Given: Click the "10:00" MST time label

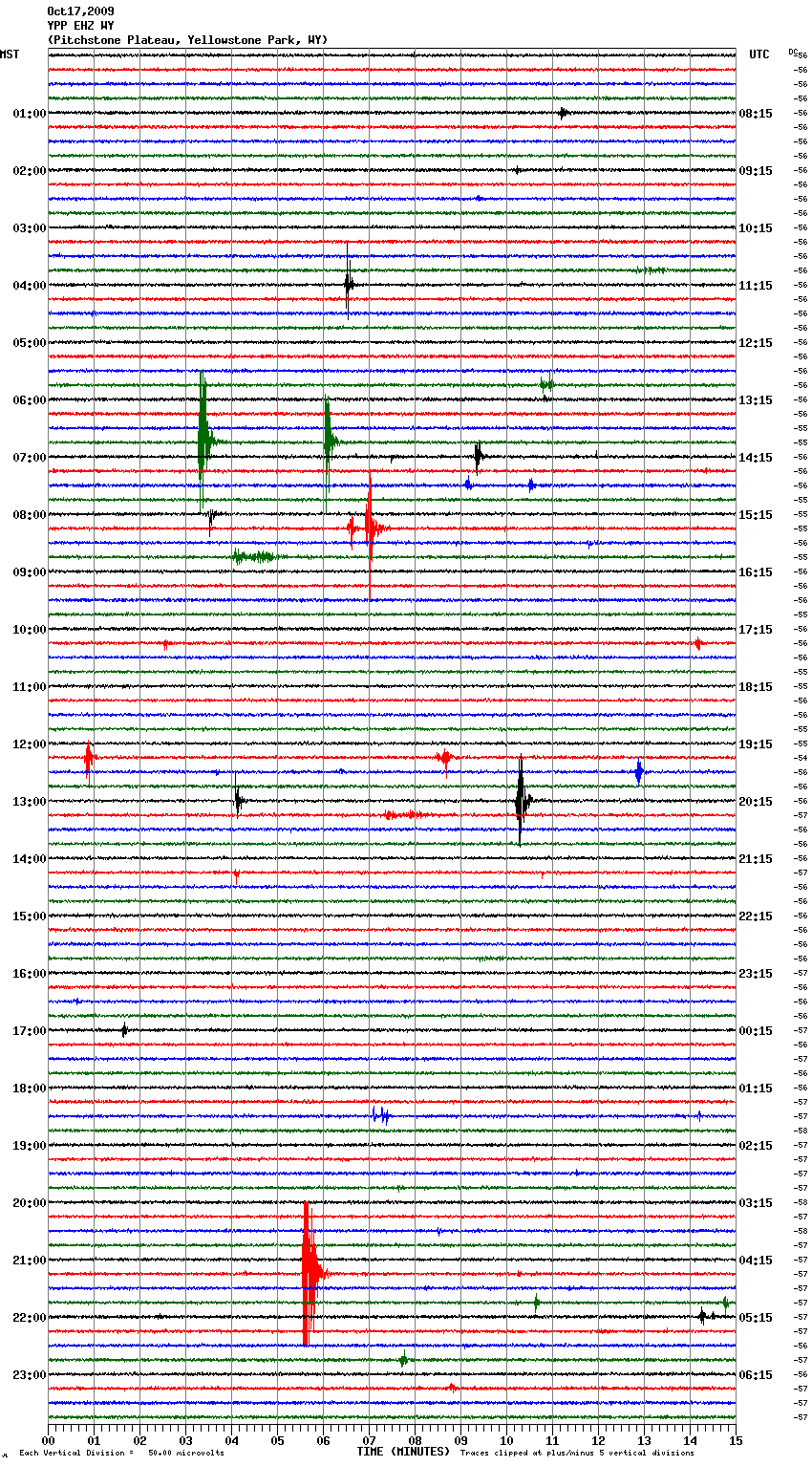Looking at the screenshot, I should 30,630.
